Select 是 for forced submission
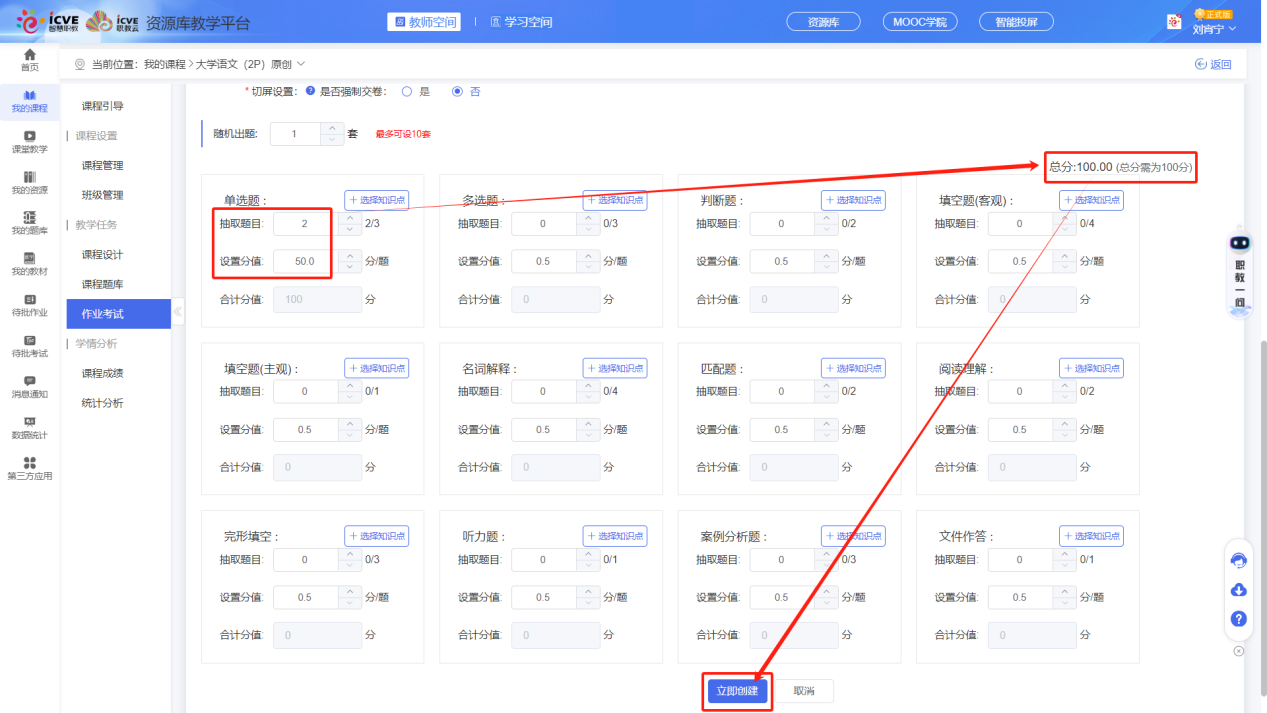Viewport: 1267px width, 713px height. tap(406, 91)
